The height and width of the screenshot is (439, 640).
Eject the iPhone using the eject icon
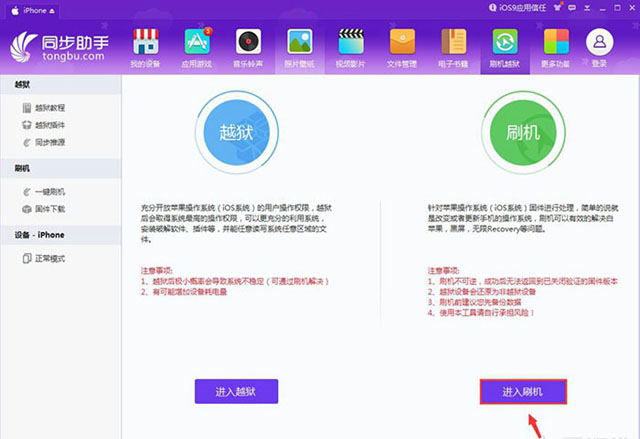point(52,11)
